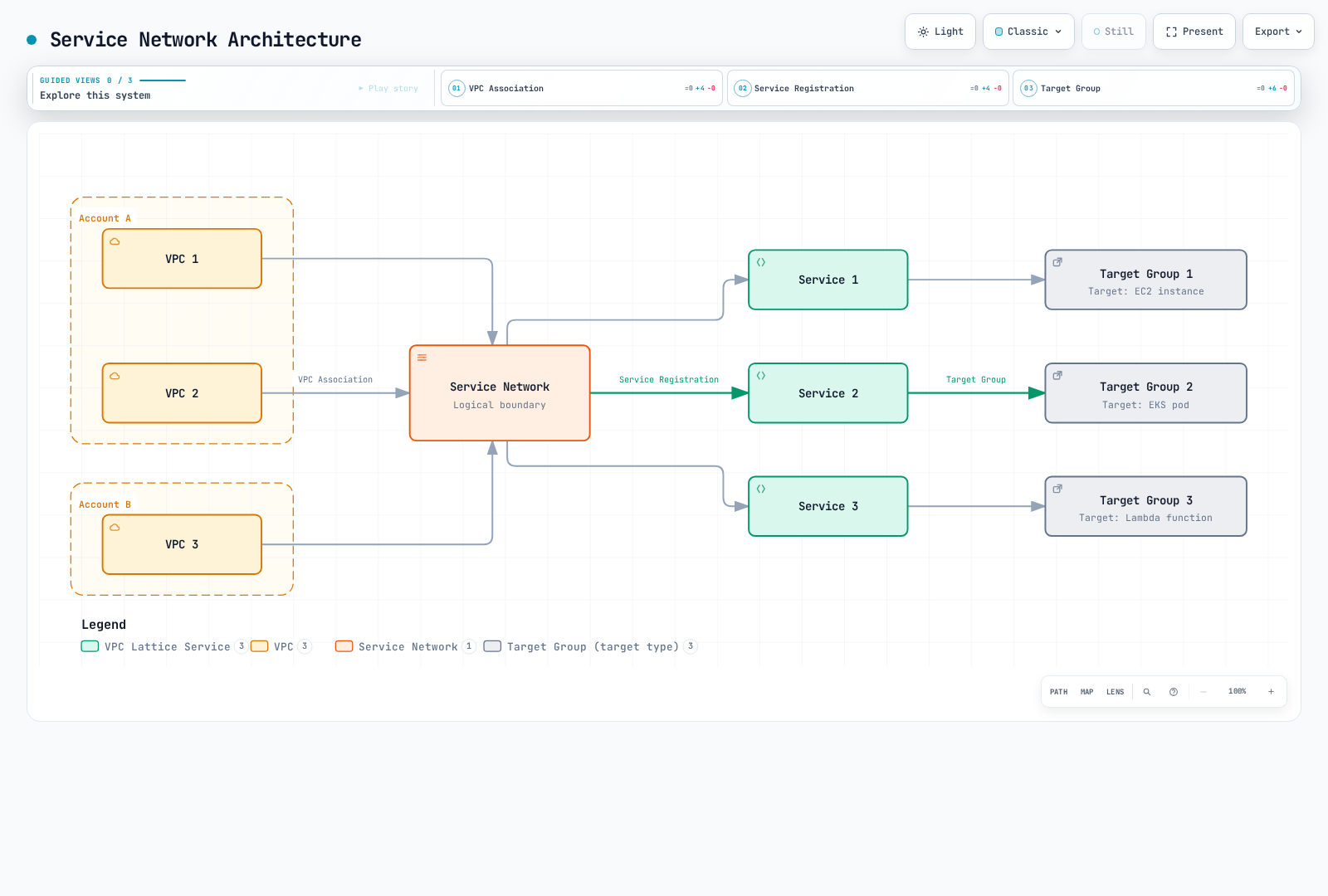This screenshot has width=1328, height=896.
Task: Toggle the VPC Lattice Service legend filter
Action: point(164,646)
